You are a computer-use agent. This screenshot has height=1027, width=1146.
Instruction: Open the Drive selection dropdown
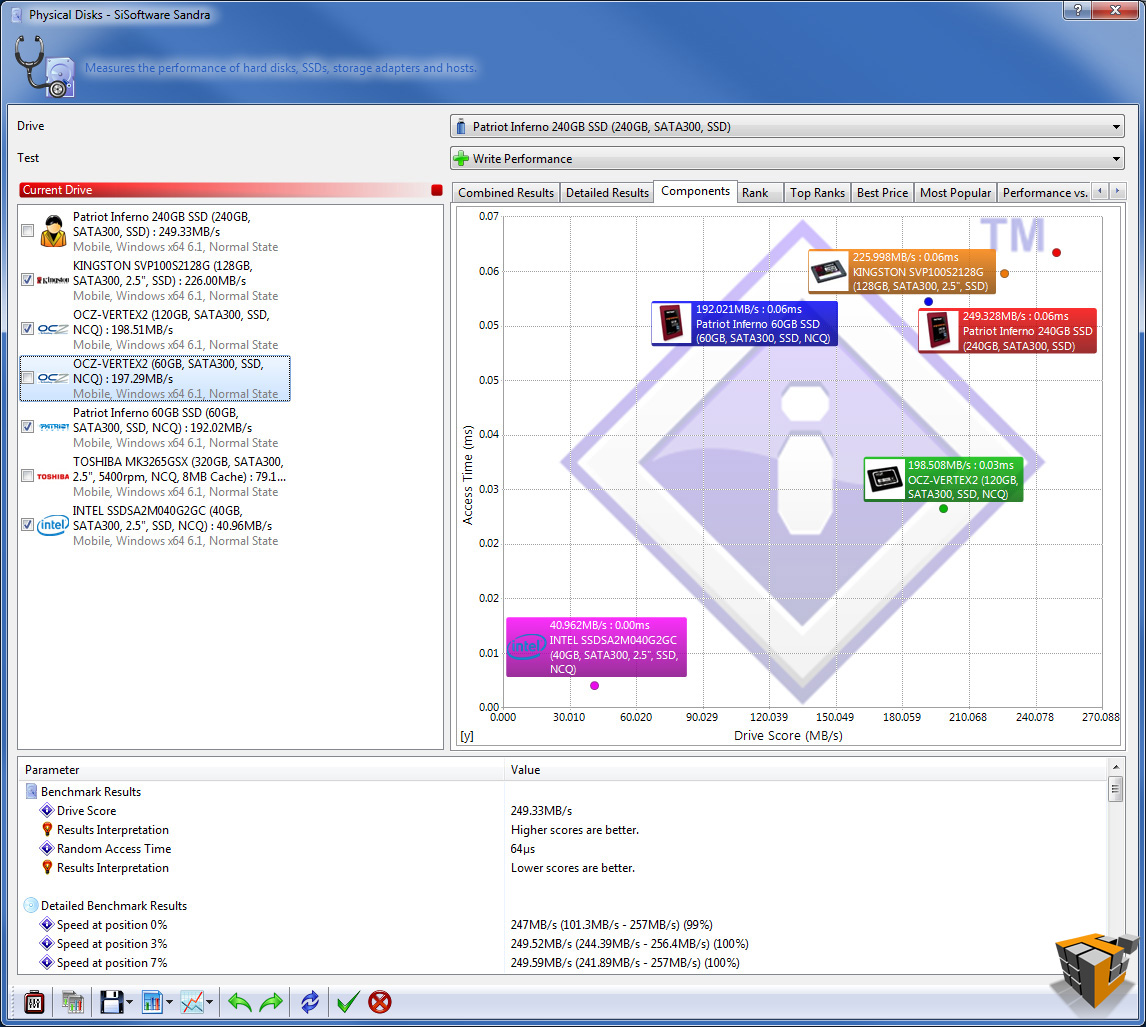[x=787, y=126]
